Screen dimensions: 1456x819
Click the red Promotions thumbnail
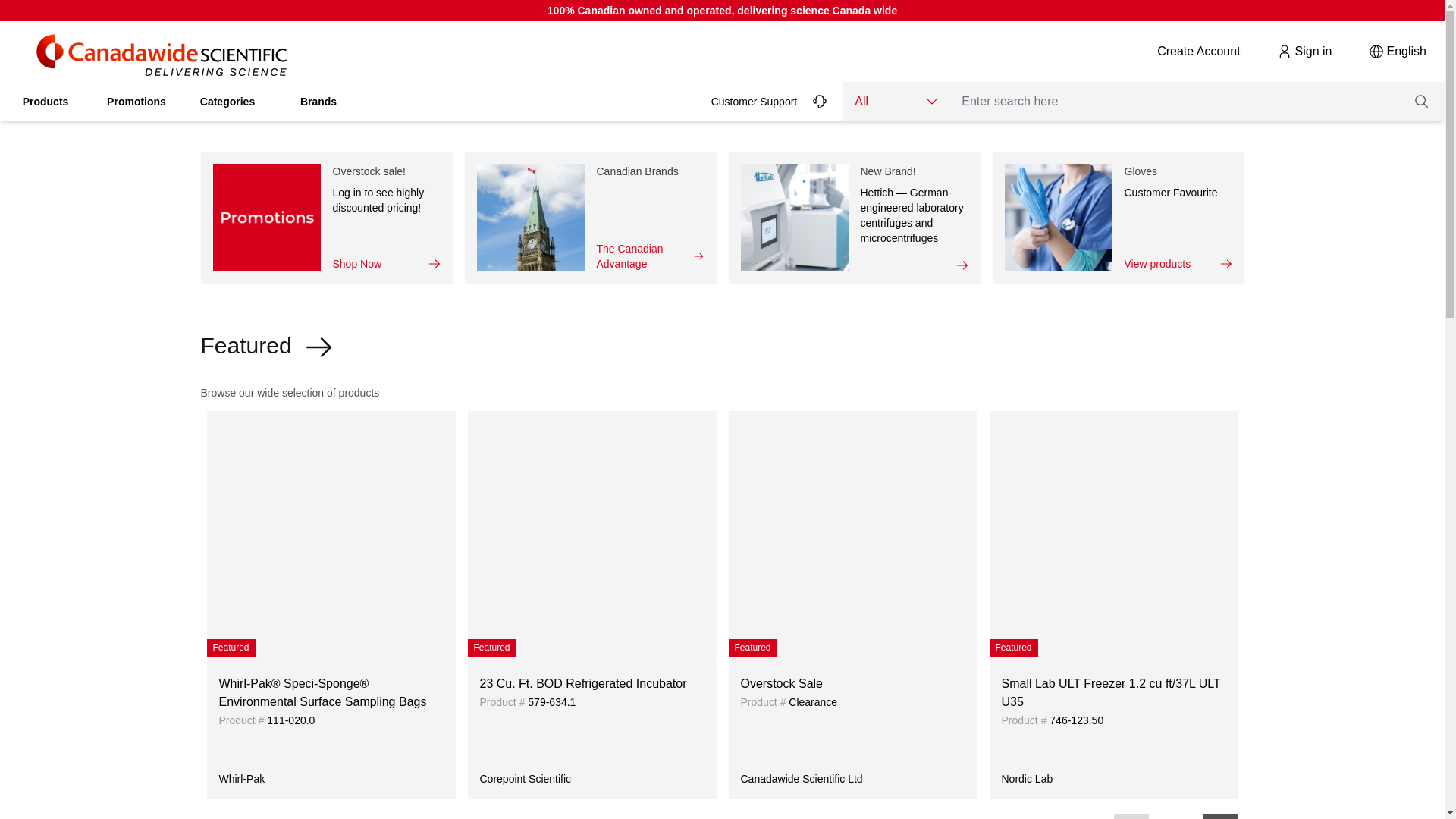click(x=266, y=218)
